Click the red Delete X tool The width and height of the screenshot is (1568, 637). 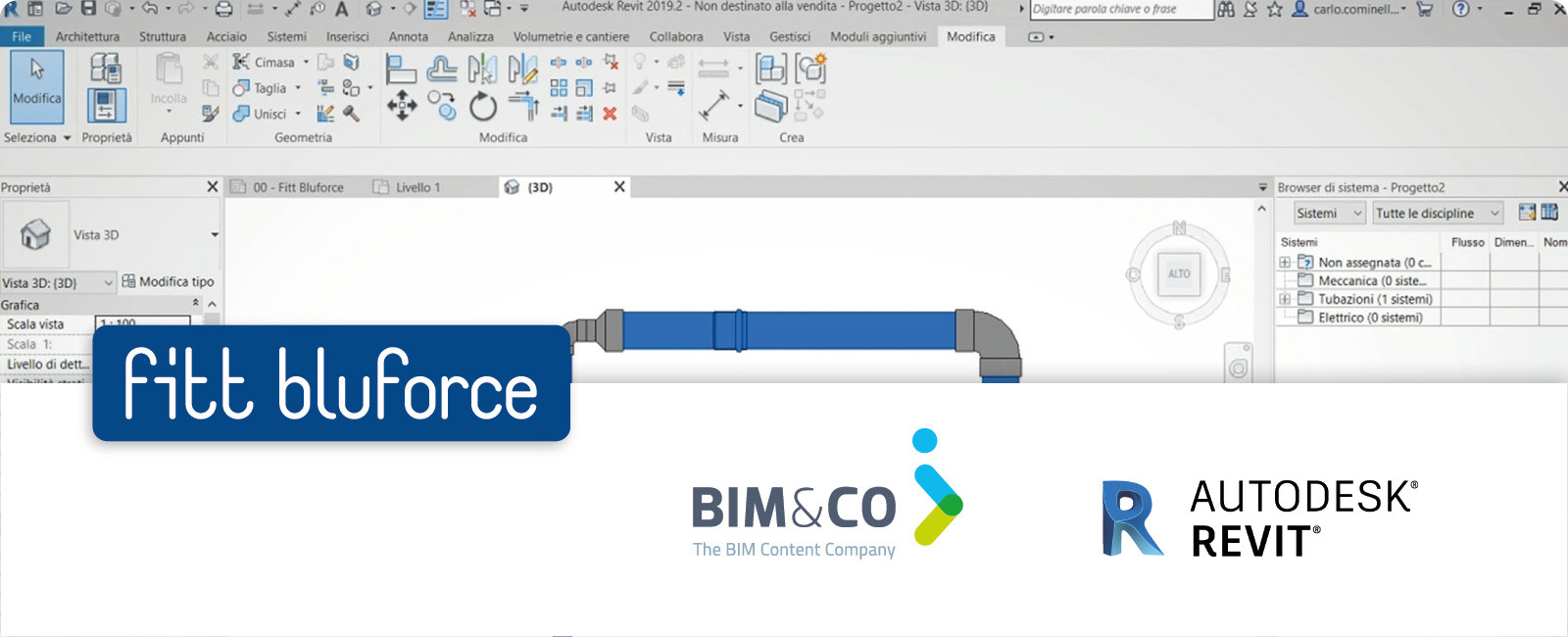coord(610,114)
